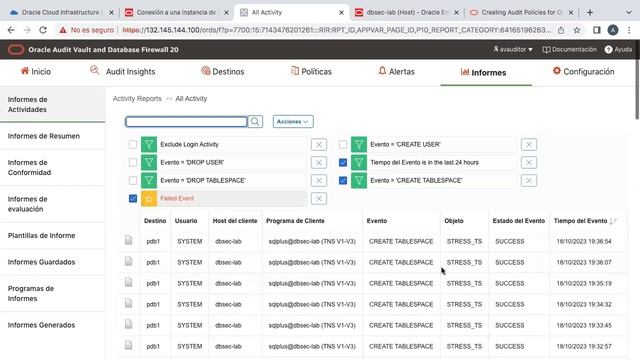The height and width of the screenshot is (360, 640).
Task: Click the Activity Reports breadcrumb
Action: pyautogui.click(x=137, y=99)
